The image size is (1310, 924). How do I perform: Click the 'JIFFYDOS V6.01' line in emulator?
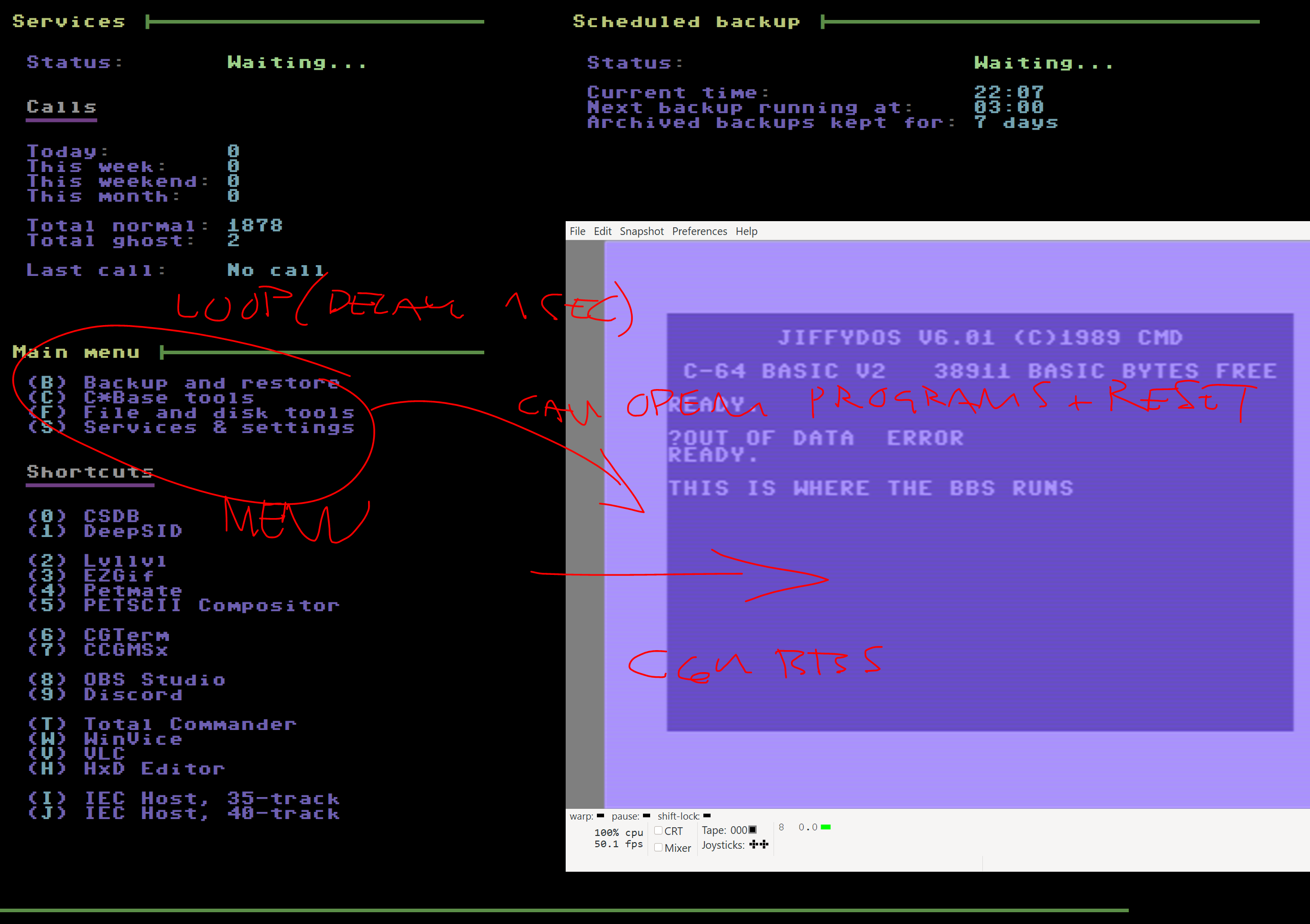[980, 338]
